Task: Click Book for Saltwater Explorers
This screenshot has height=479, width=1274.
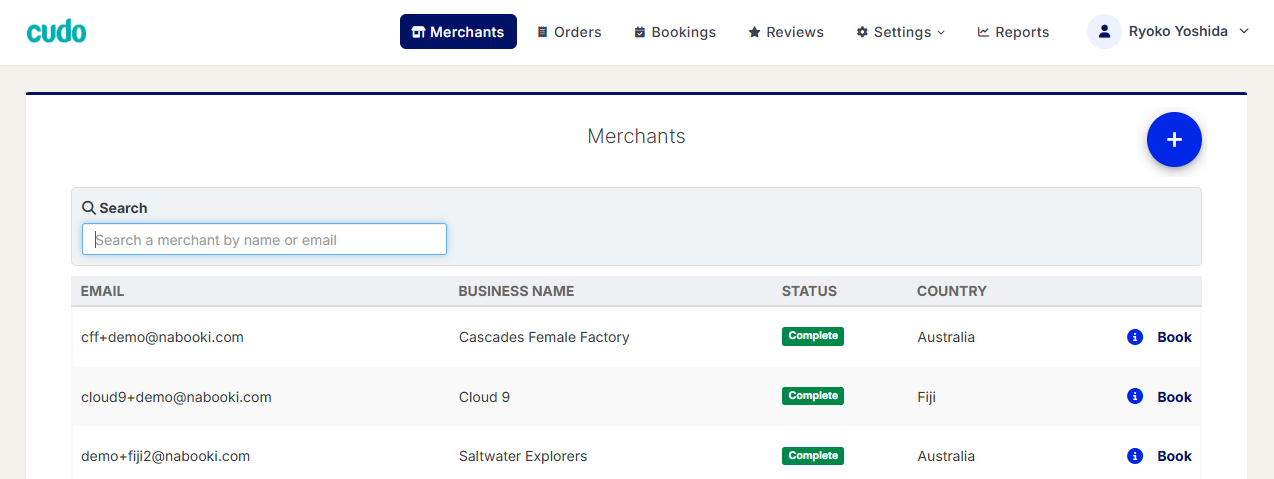Action: coord(1174,456)
